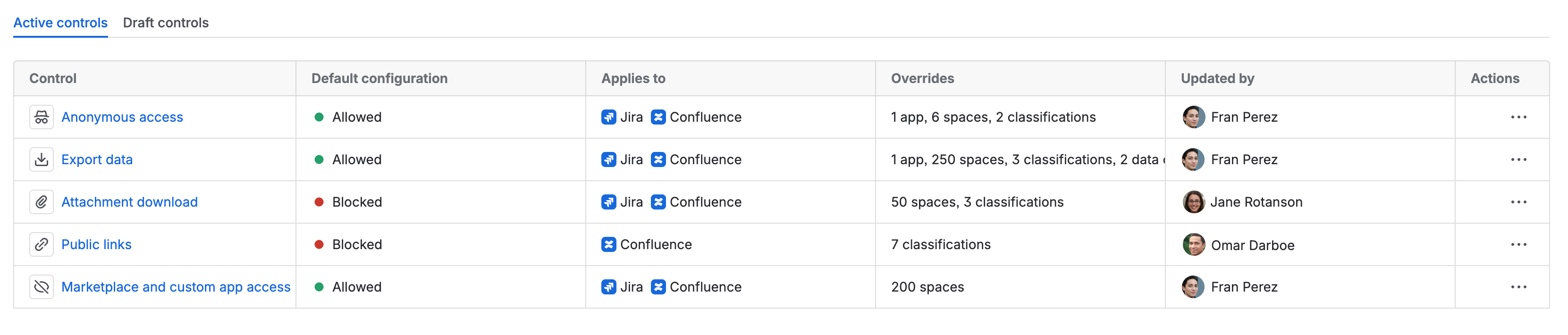Image resolution: width=1568 pixels, height=335 pixels.
Task: Click the Confluence icon in Export data row
Action: pyautogui.click(x=658, y=160)
